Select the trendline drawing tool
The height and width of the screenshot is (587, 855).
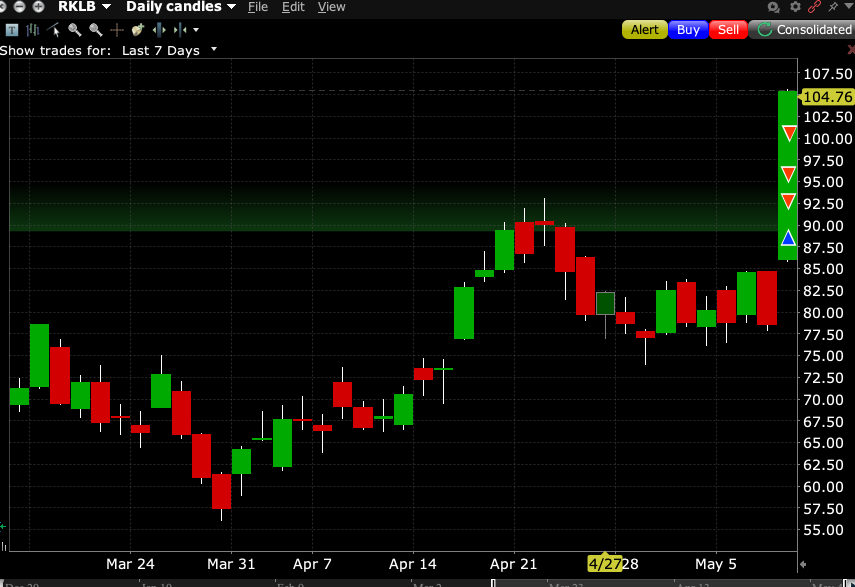53,30
